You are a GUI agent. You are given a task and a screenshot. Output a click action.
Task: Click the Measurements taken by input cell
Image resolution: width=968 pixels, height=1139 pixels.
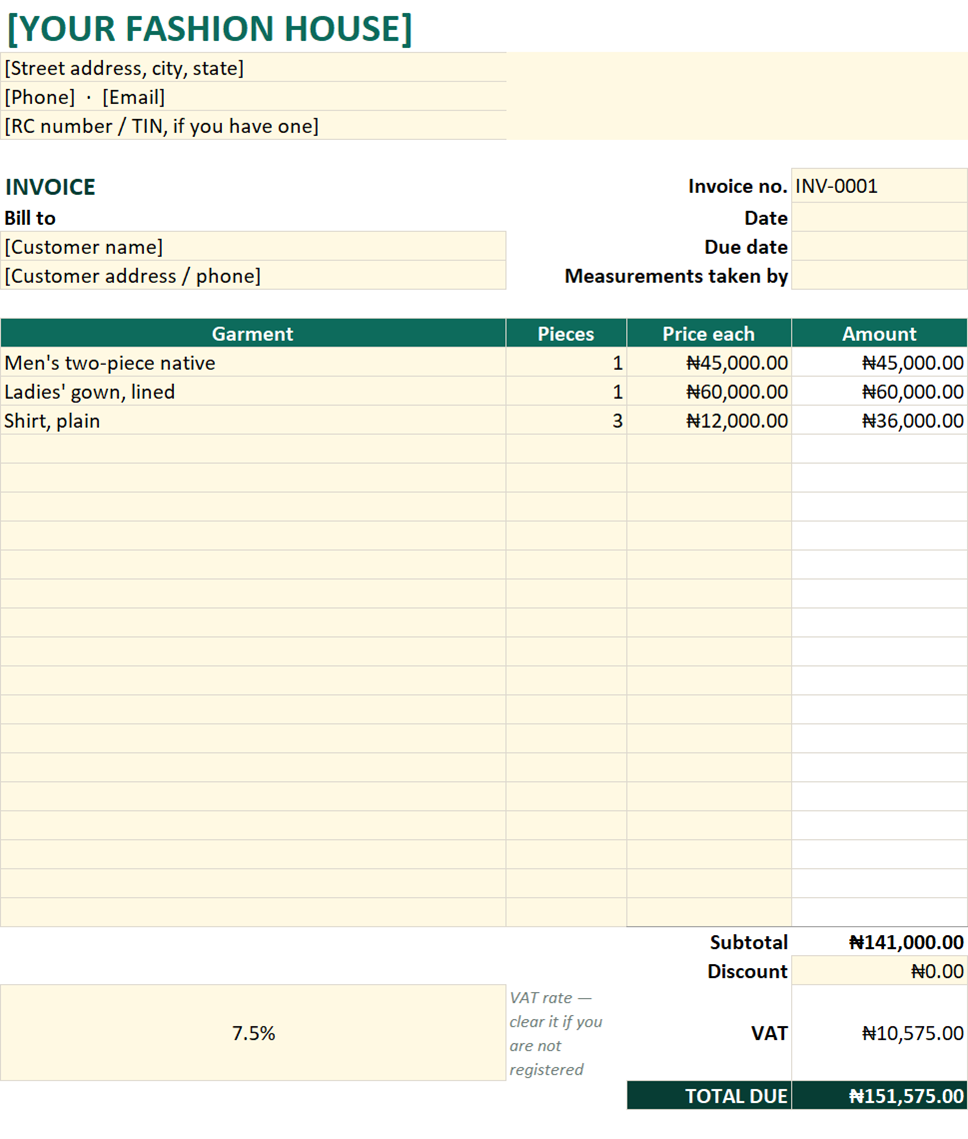tap(879, 275)
